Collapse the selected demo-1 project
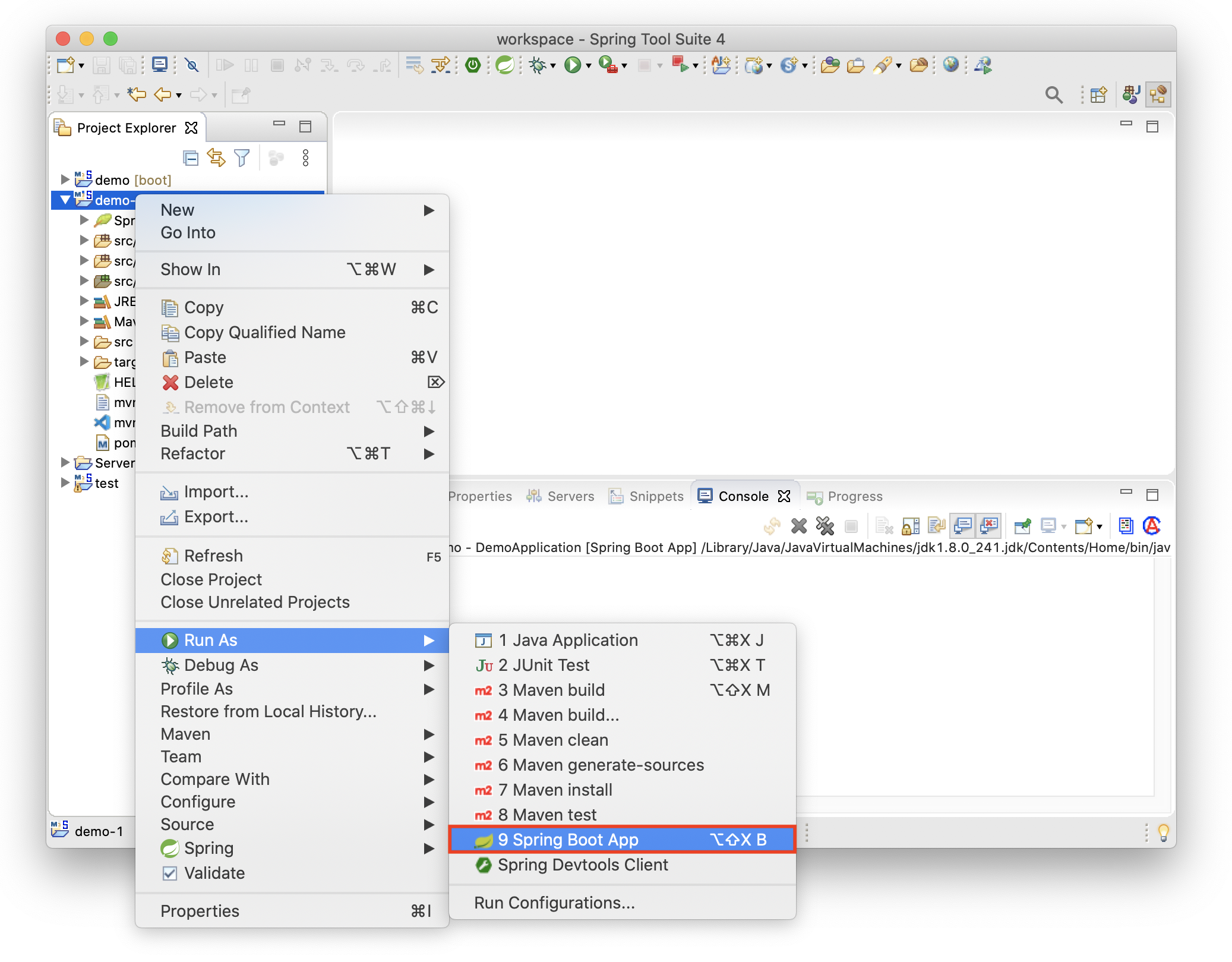The height and width of the screenshot is (962, 1232). (65, 200)
